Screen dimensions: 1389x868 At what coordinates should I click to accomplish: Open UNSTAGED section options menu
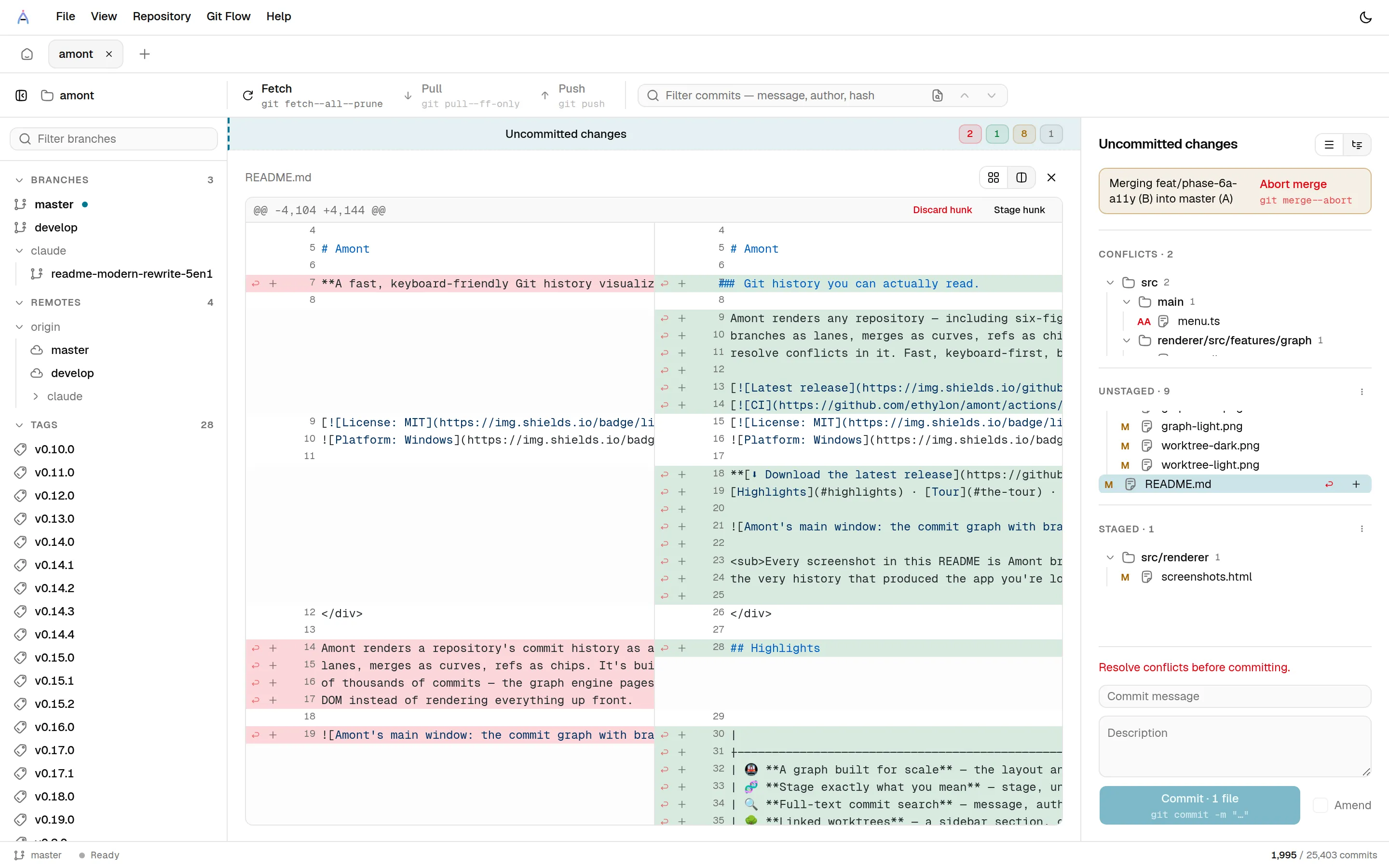(1362, 392)
